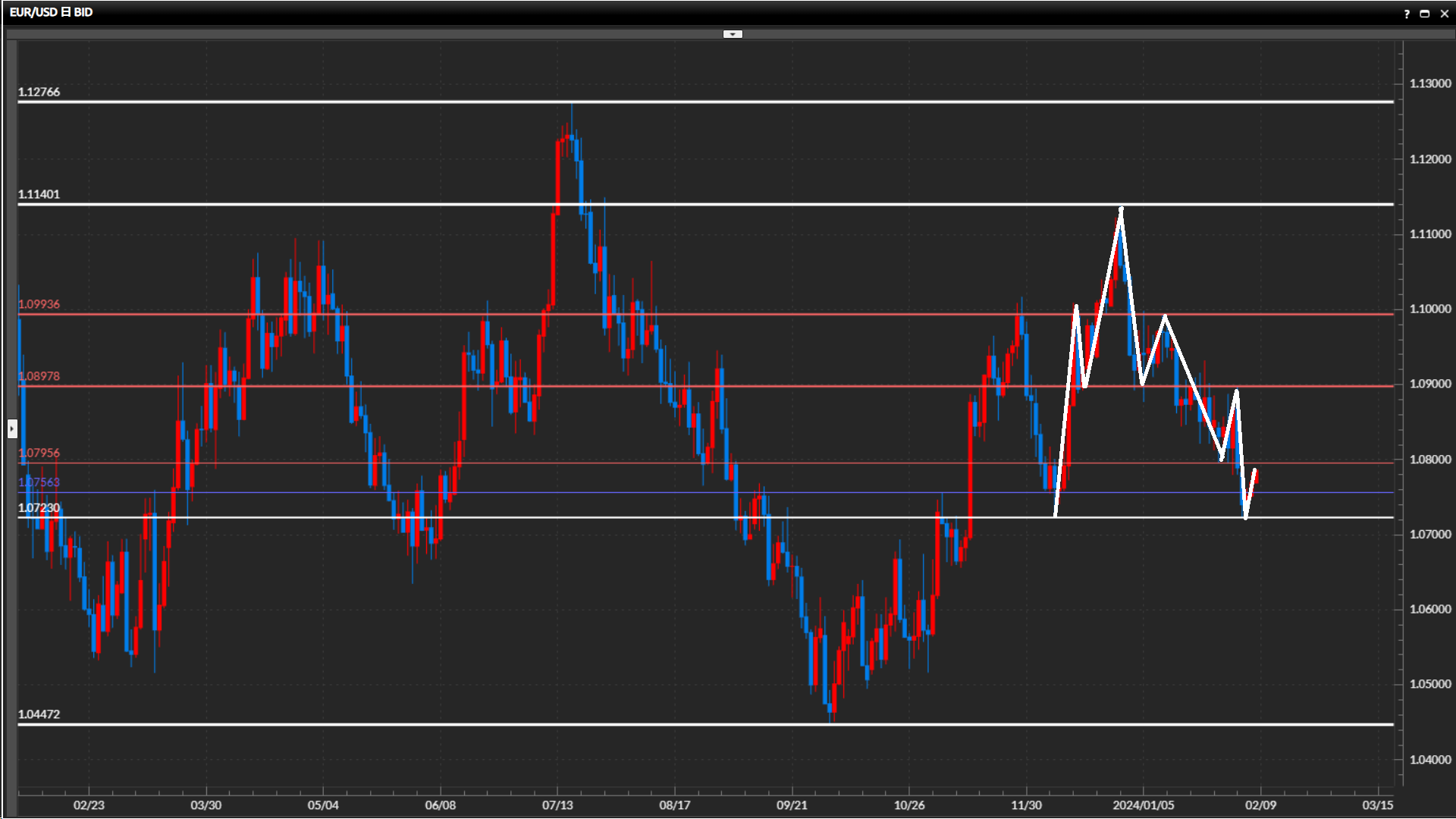The height and width of the screenshot is (819, 1456).
Task: Close the EUR/USD chart window
Action: (x=1445, y=14)
